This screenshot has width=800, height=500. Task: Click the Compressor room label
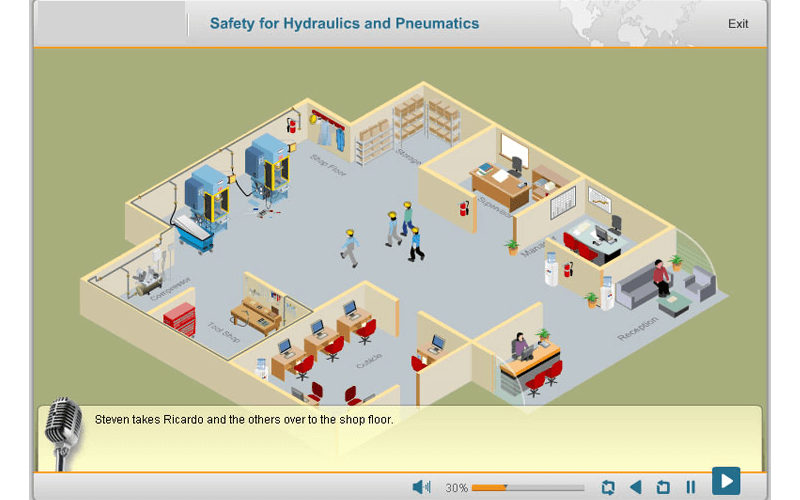click(169, 291)
